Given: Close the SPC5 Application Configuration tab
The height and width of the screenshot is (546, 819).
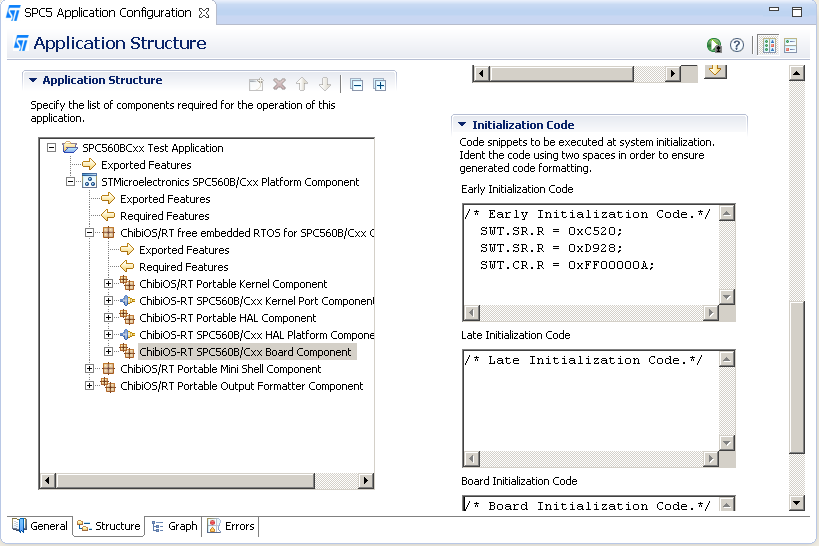Looking at the screenshot, I should (x=204, y=13).
